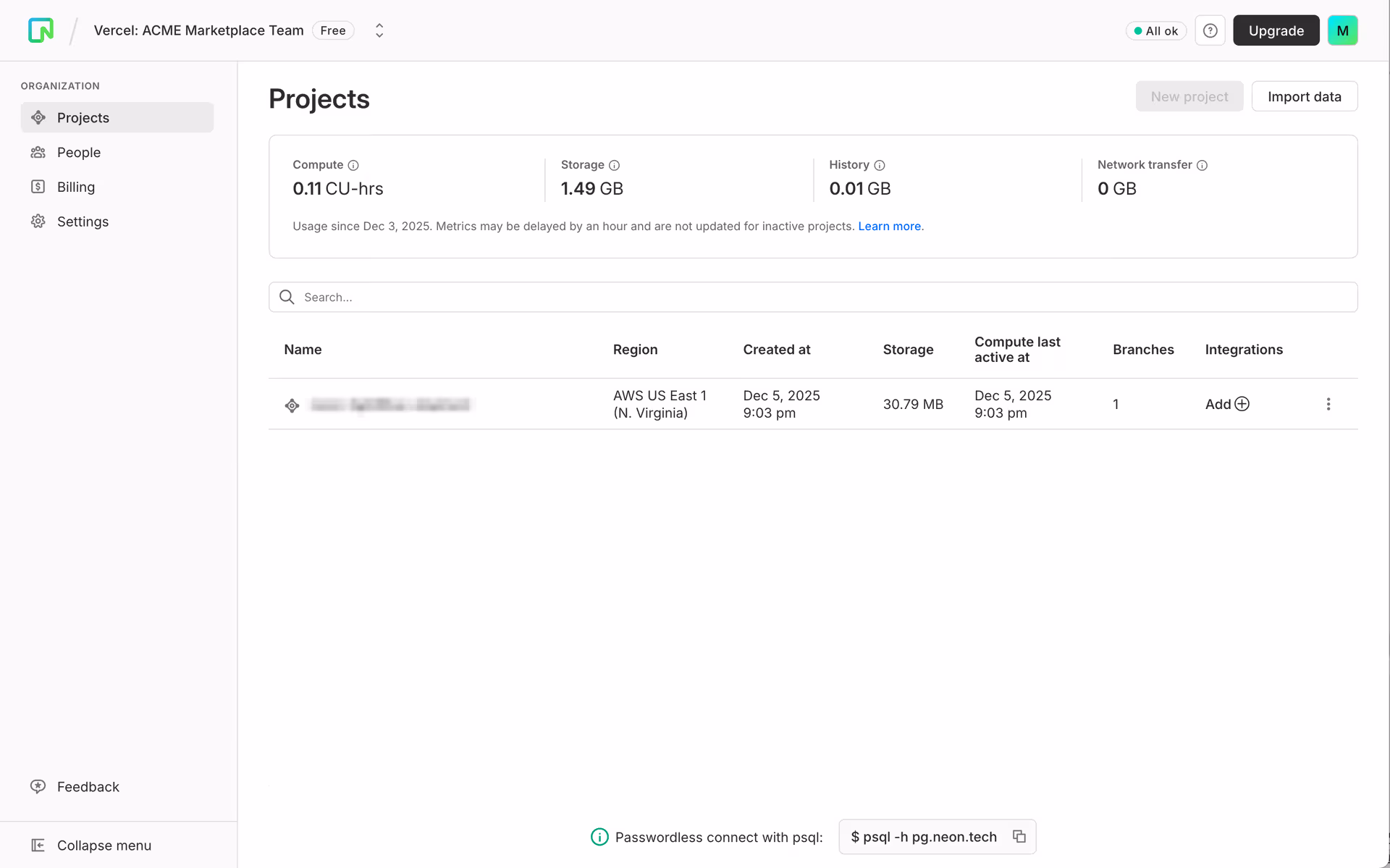Screen dimensions: 1390x868
Task: Open the account avatar menu
Action: coord(1343,30)
